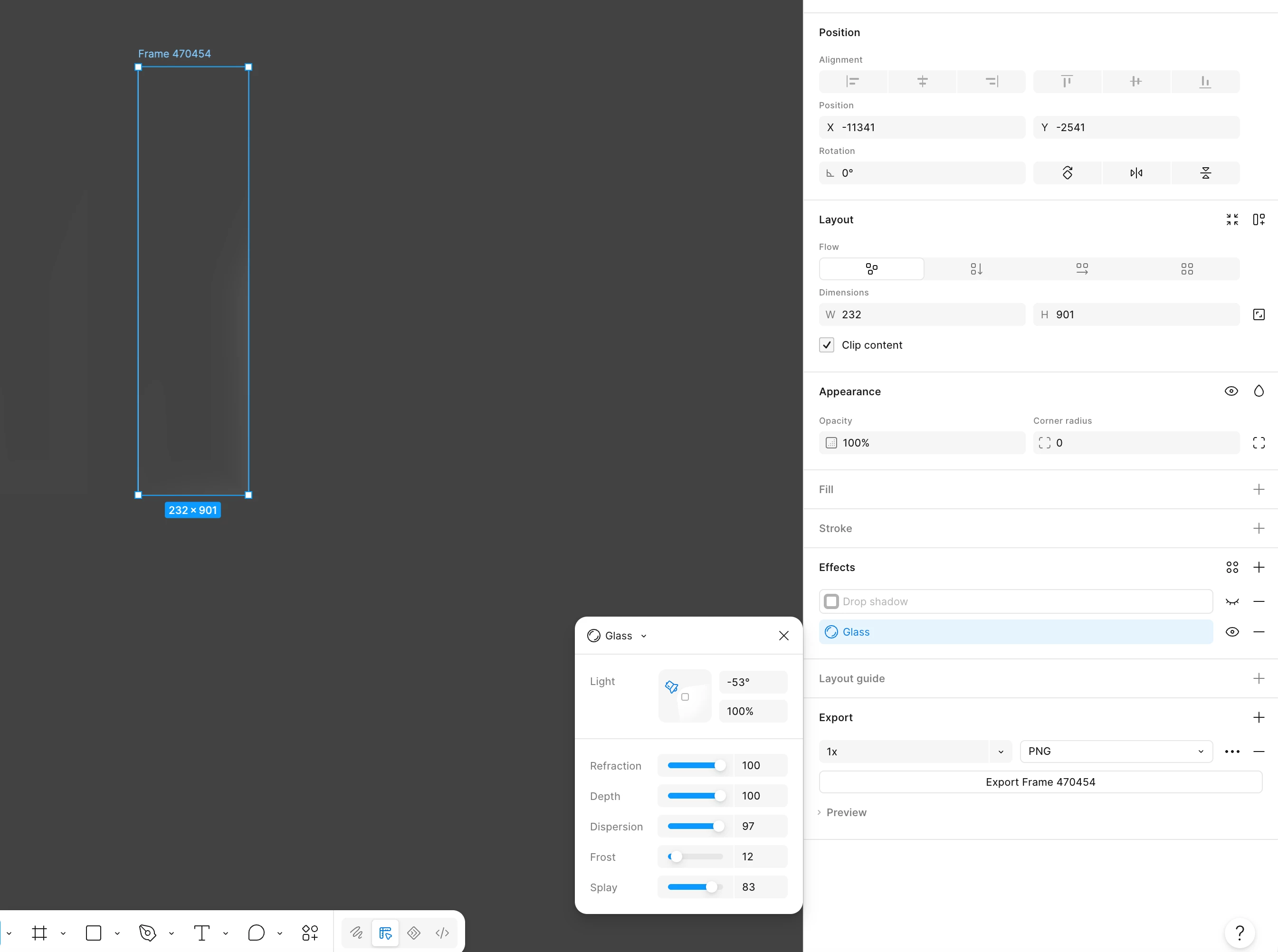Click the resize-to-fit icon in Layout

pos(1232,219)
